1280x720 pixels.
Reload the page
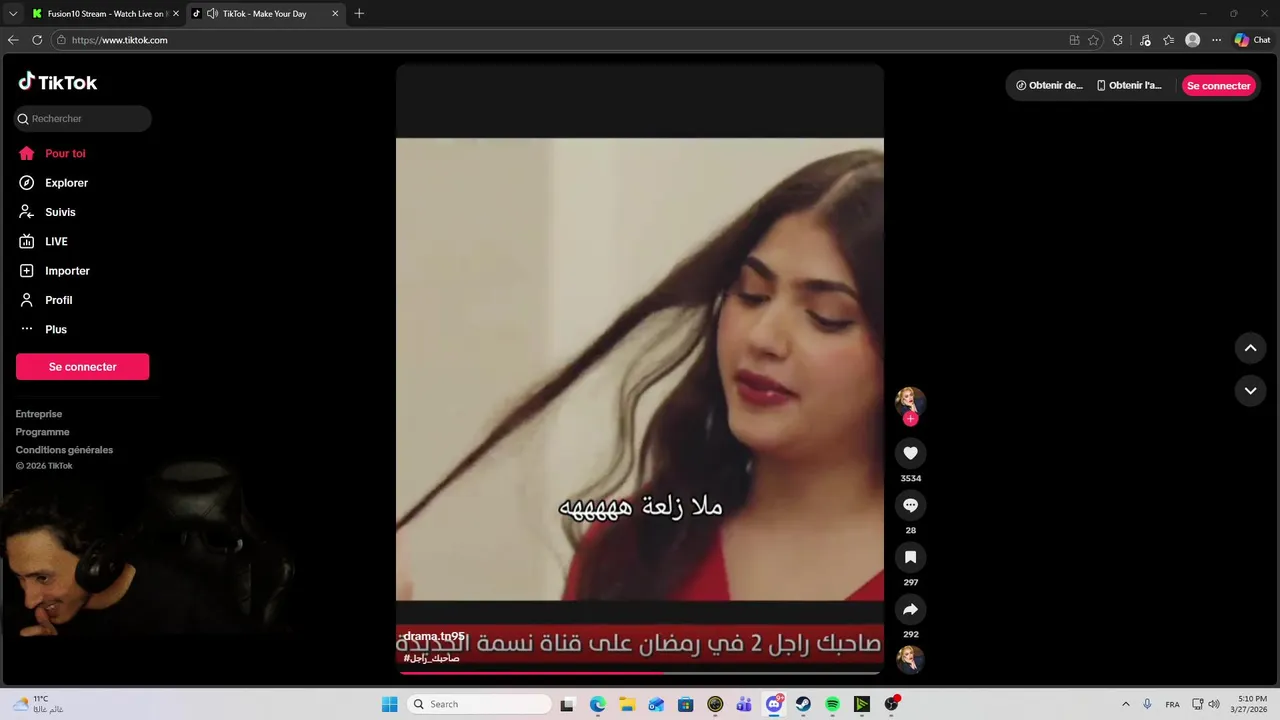click(x=37, y=40)
